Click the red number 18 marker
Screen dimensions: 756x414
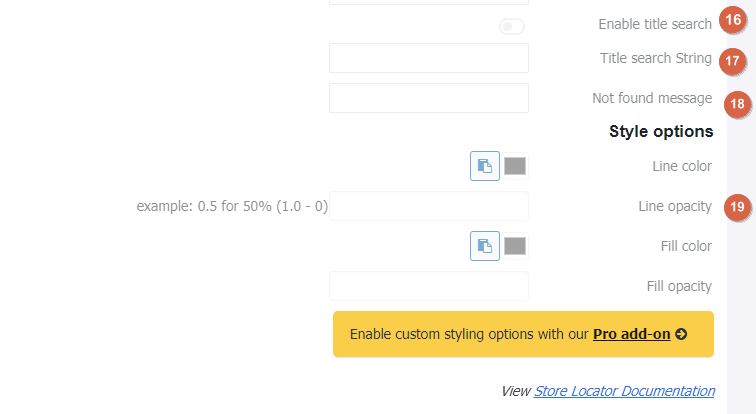click(737, 104)
